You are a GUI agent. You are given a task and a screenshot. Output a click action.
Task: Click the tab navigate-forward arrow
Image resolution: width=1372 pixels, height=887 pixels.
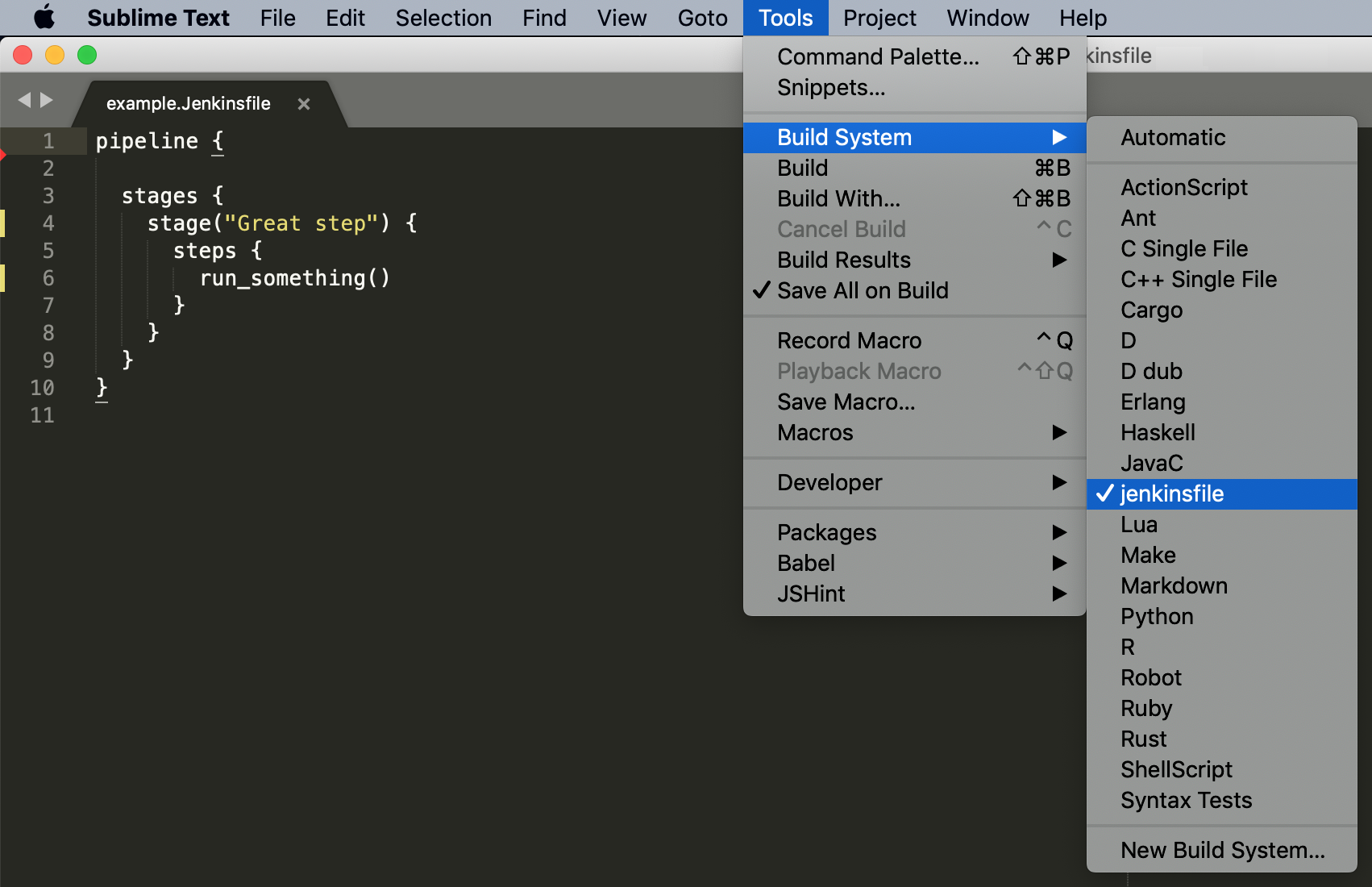coord(47,100)
